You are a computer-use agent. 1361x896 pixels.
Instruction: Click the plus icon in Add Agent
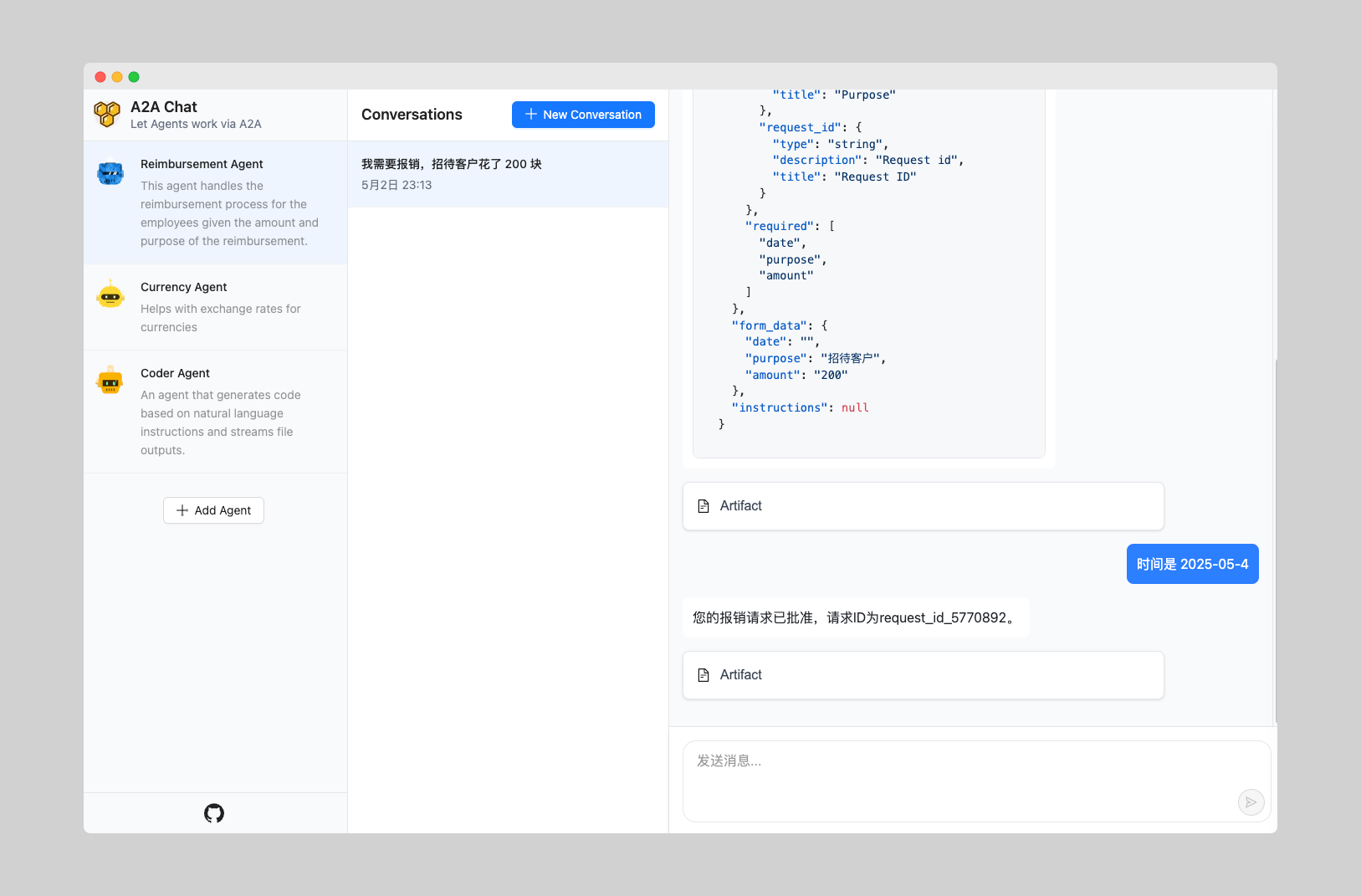[x=182, y=510]
